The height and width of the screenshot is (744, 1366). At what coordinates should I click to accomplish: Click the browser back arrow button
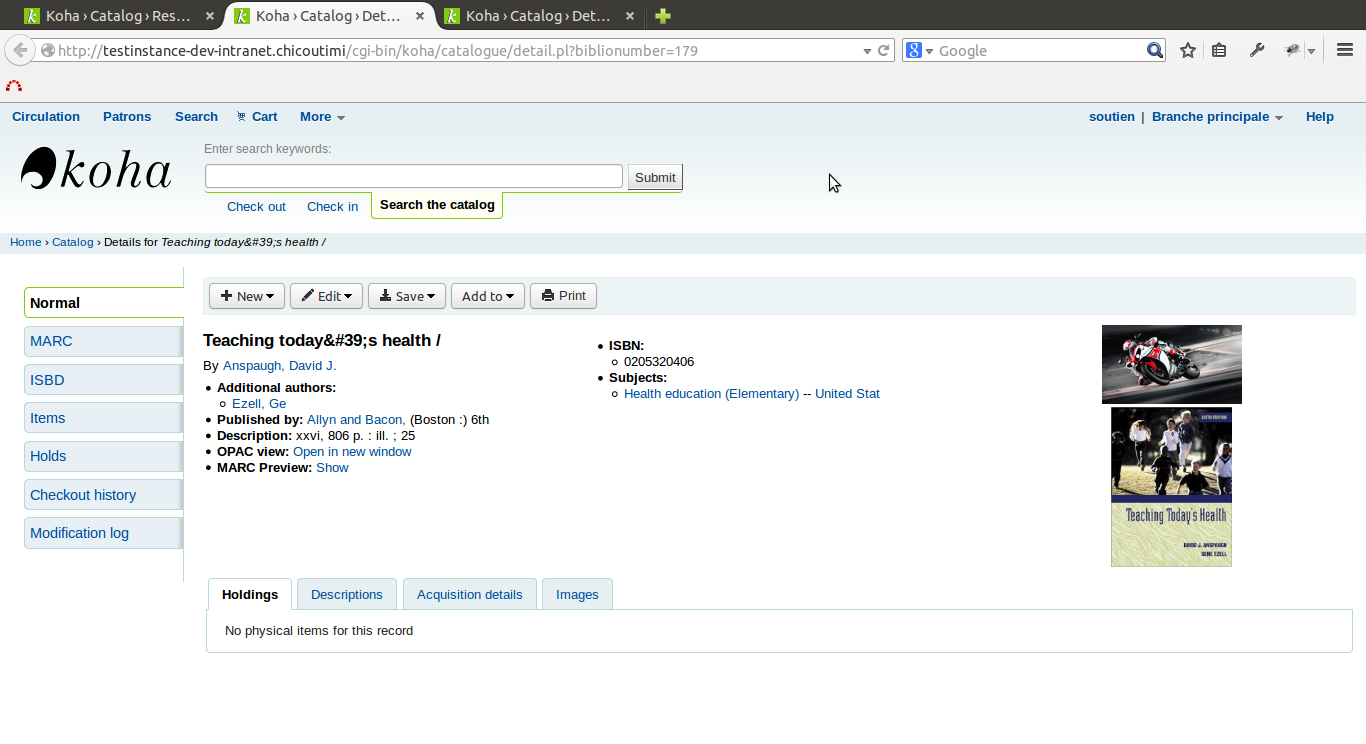tap(19, 50)
